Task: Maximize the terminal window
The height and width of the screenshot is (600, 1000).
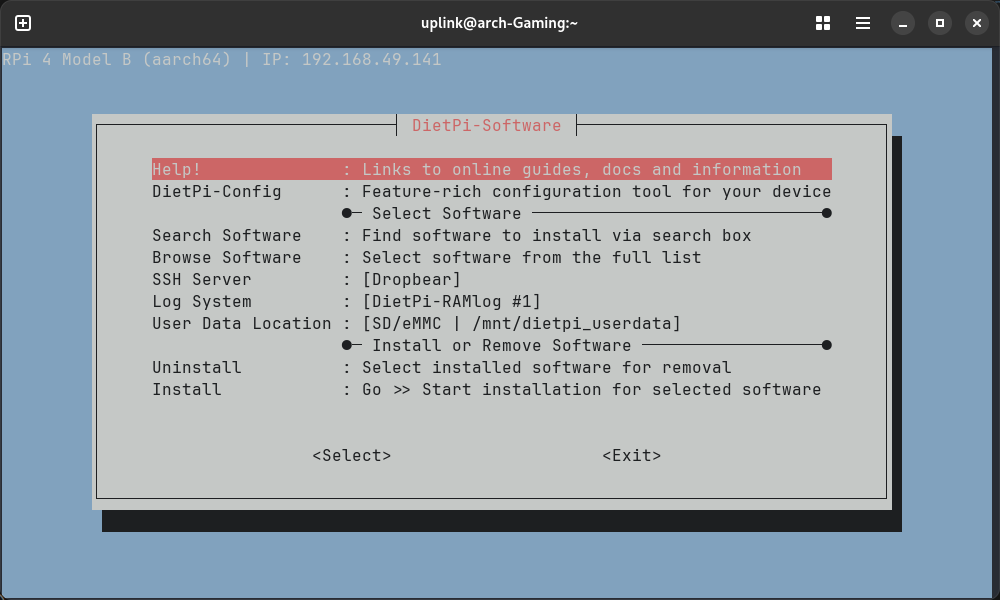Action: pyautogui.click(x=939, y=23)
